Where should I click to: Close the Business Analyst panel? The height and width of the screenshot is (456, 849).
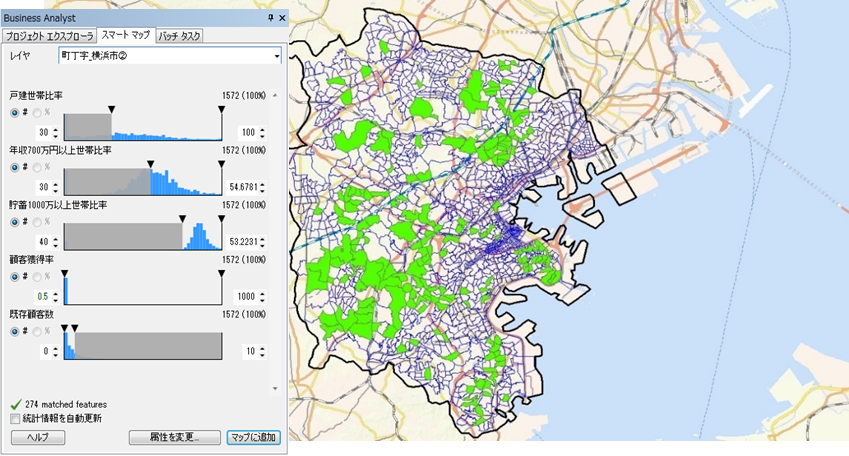pos(281,18)
